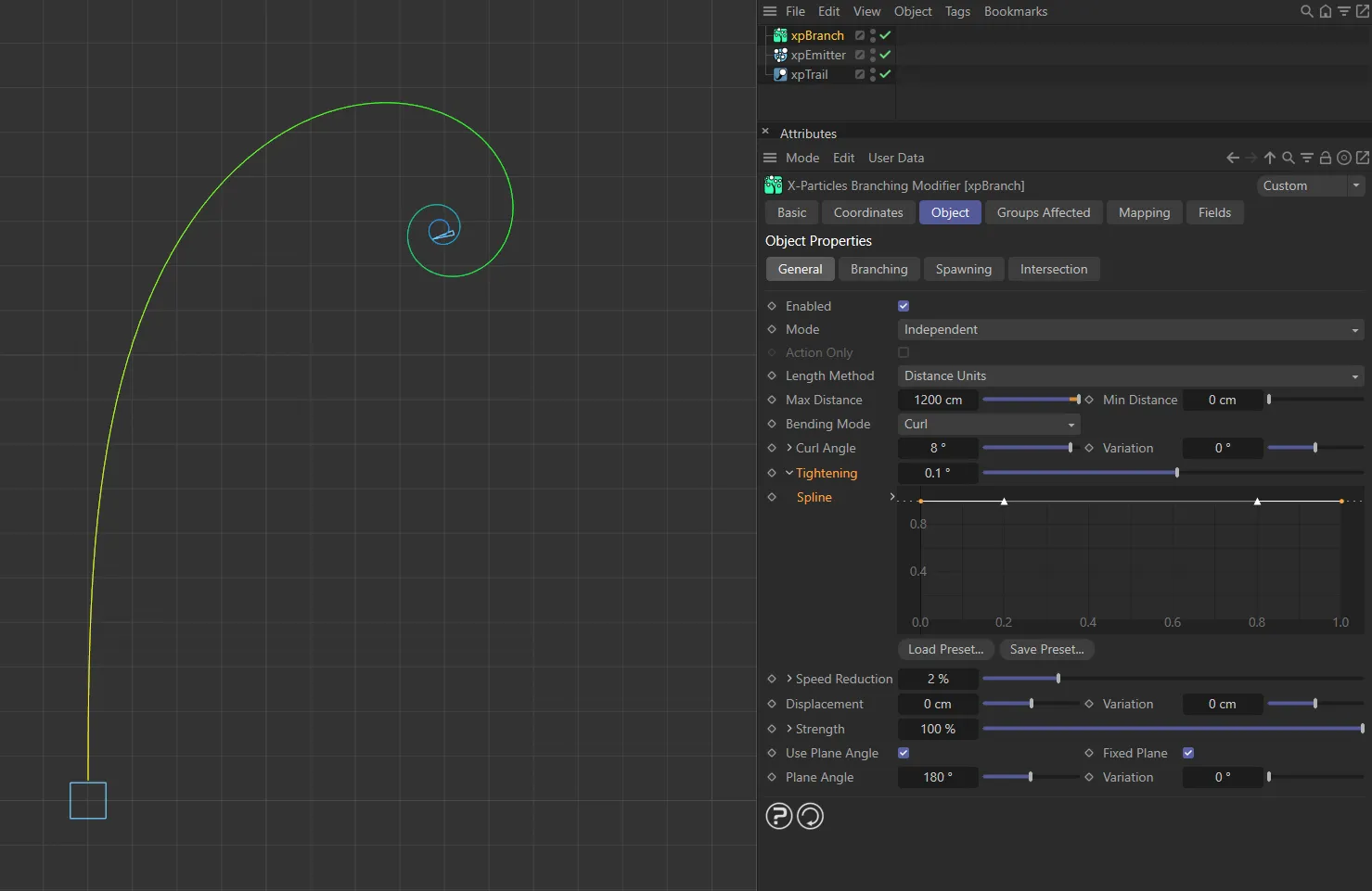Expand the Curl Angle disclosure arrow

[x=789, y=448]
